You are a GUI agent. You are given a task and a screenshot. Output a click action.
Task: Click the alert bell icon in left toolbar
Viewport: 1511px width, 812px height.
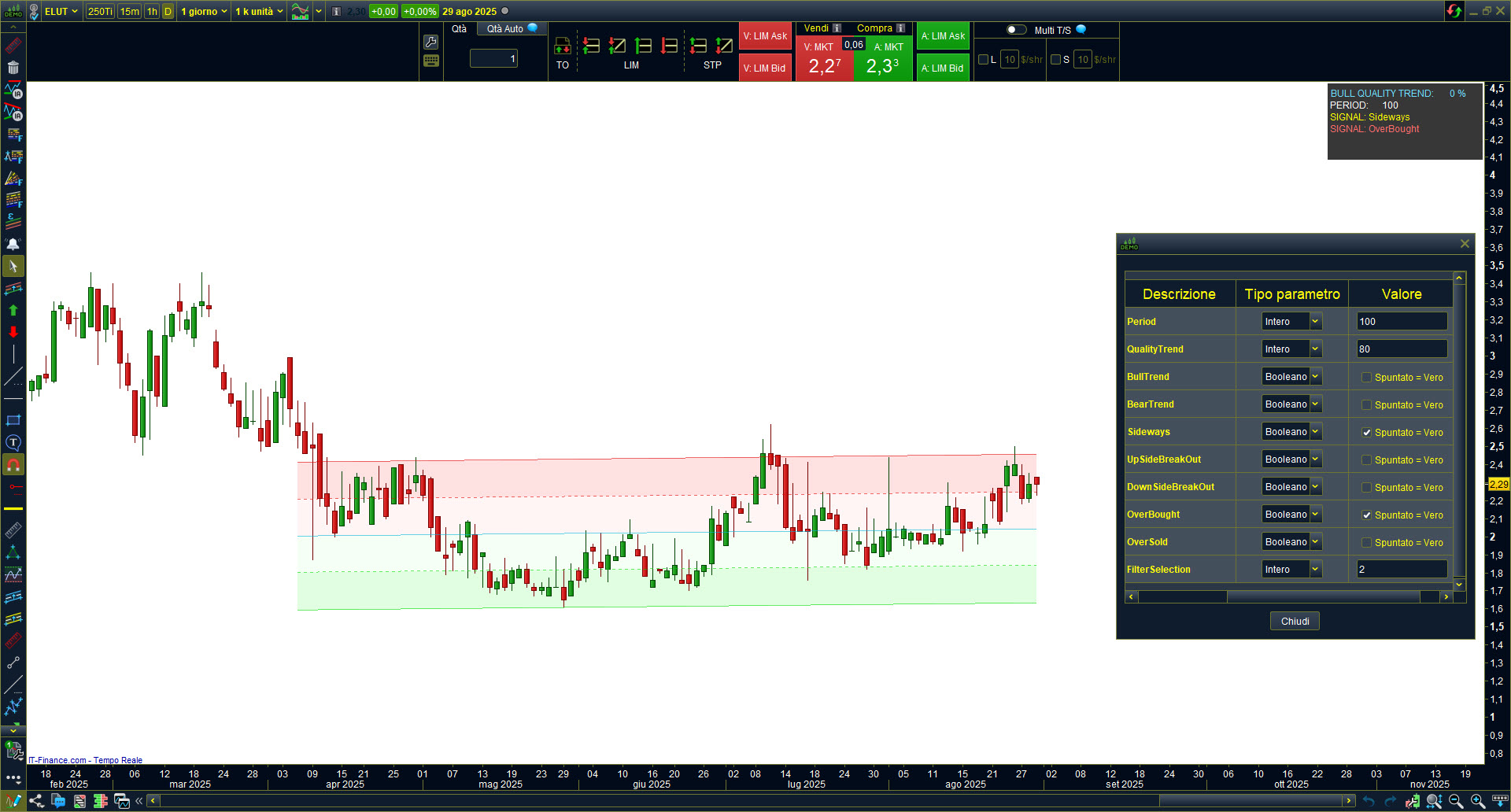click(x=13, y=244)
